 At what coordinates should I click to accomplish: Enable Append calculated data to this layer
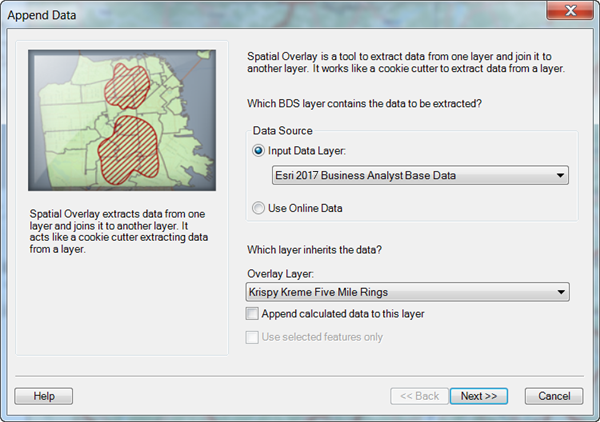[252, 314]
